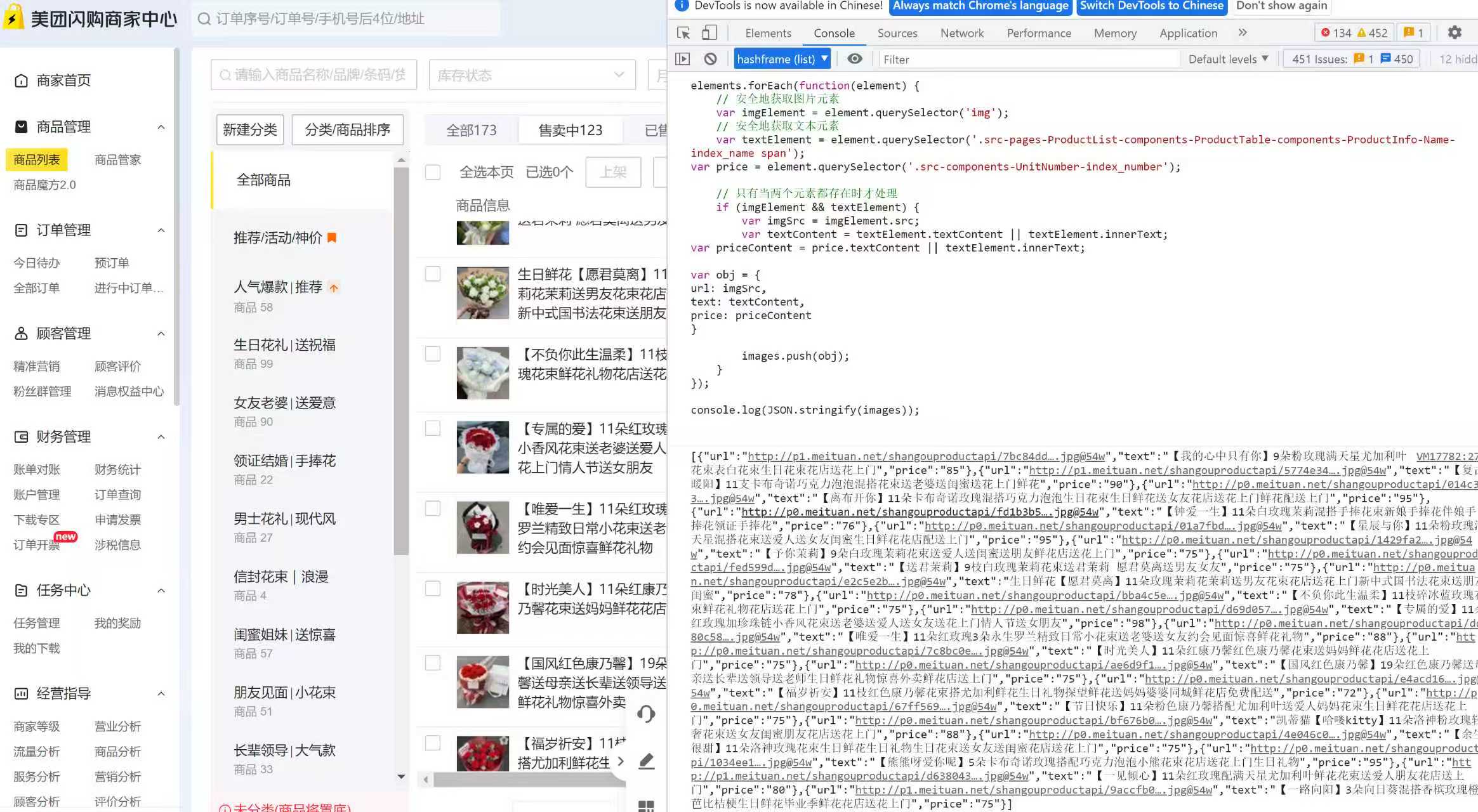Click the 新建分类 button
The height and width of the screenshot is (812, 1478).
click(250, 130)
